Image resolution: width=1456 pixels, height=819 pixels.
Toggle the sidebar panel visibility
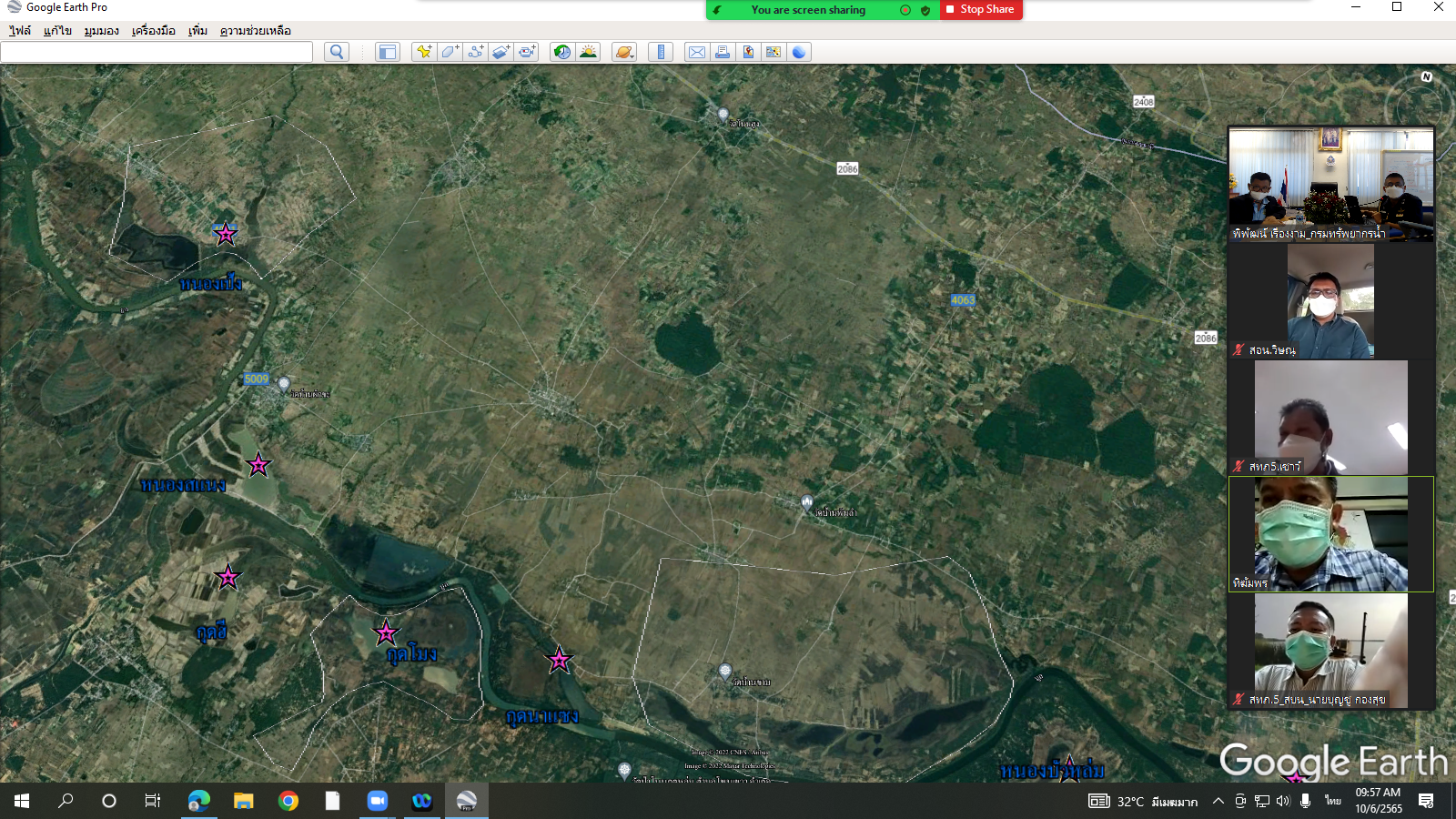tap(388, 52)
